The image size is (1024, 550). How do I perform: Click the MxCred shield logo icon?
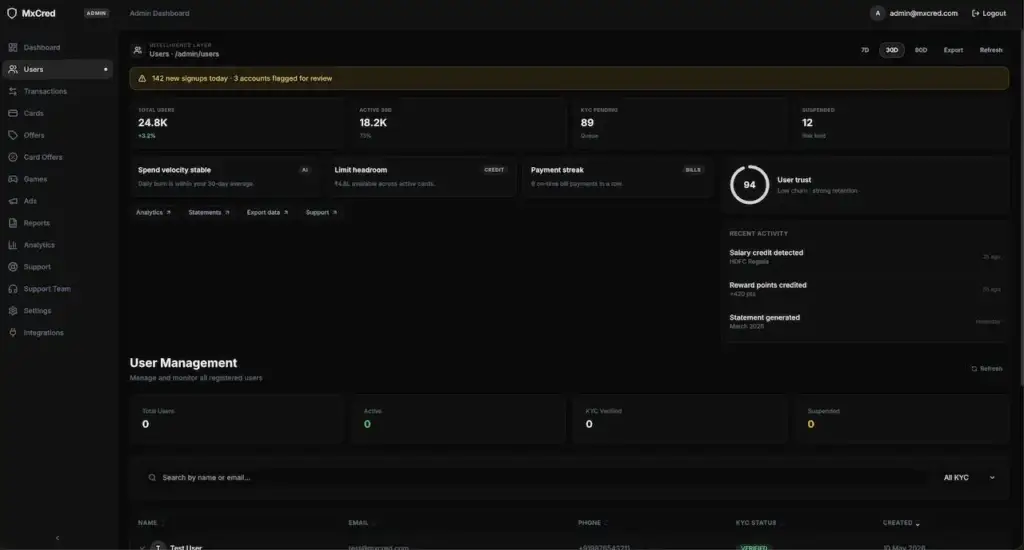pyautogui.click(x=12, y=13)
